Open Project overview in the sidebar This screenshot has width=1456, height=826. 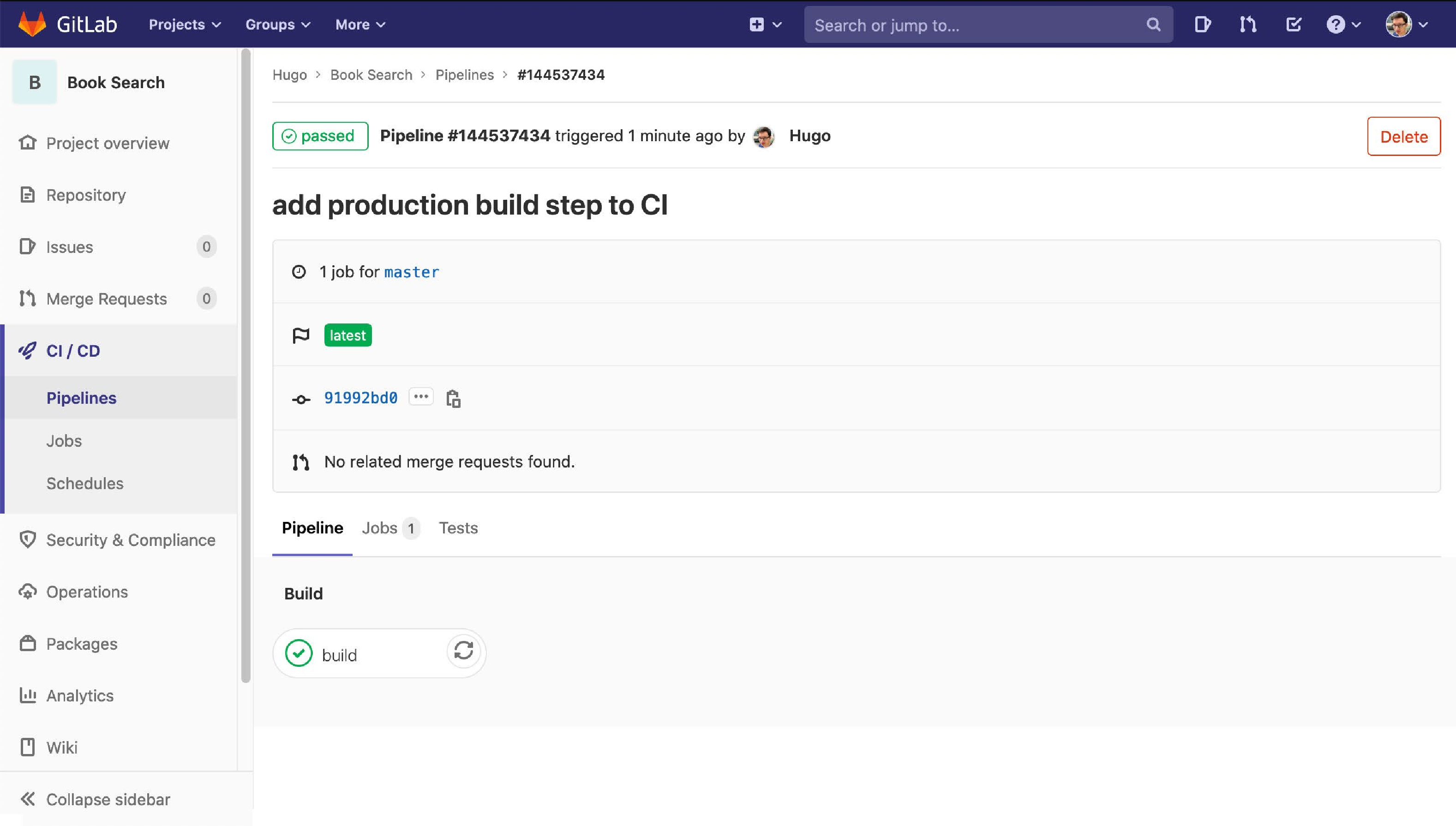tap(108, 143)
